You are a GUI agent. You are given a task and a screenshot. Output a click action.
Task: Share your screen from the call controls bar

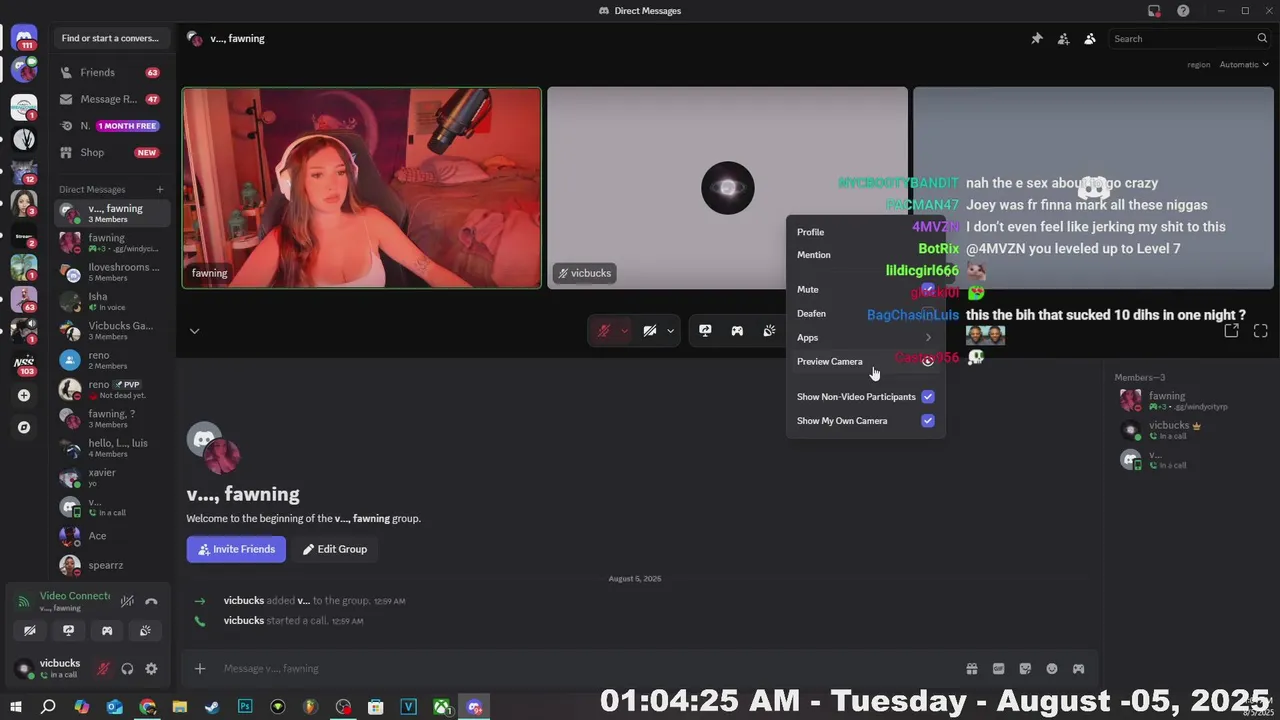tap(705, 331)
